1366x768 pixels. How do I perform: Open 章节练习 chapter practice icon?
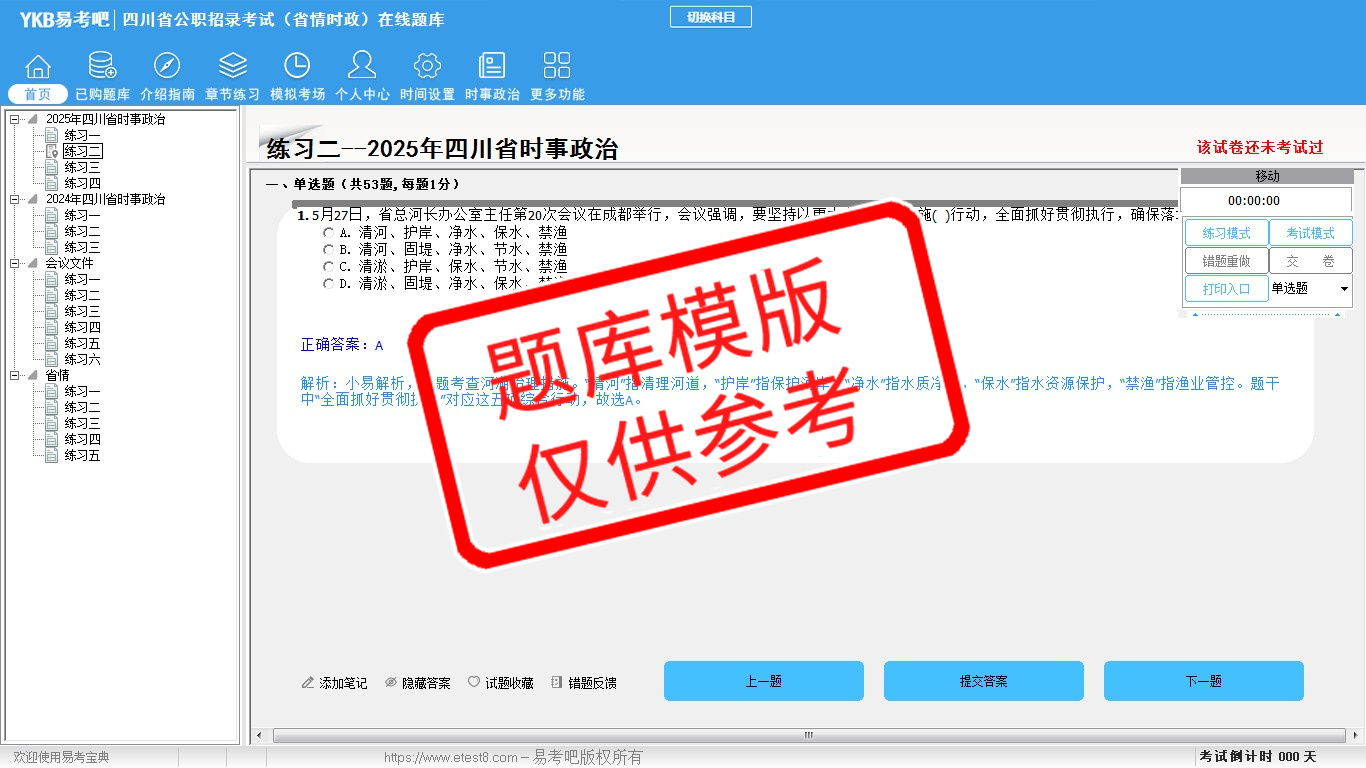(x=232, y=67)
